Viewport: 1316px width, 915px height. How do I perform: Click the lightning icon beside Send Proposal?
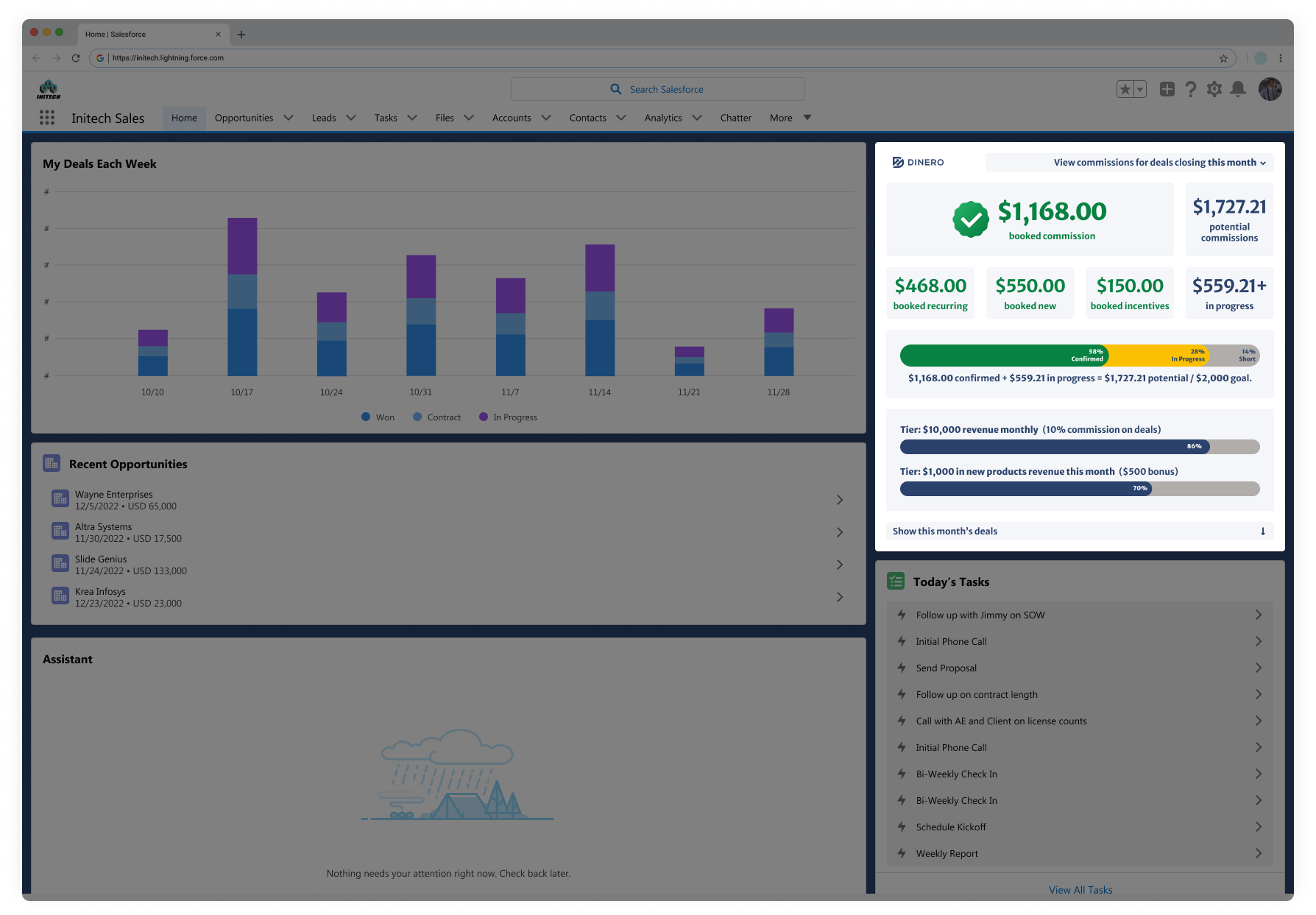(902, 668)
